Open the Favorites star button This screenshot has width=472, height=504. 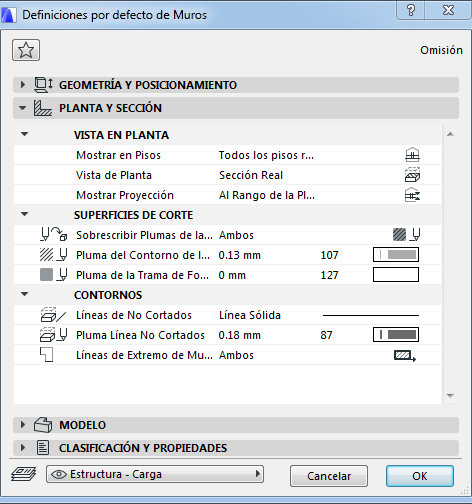26,50
